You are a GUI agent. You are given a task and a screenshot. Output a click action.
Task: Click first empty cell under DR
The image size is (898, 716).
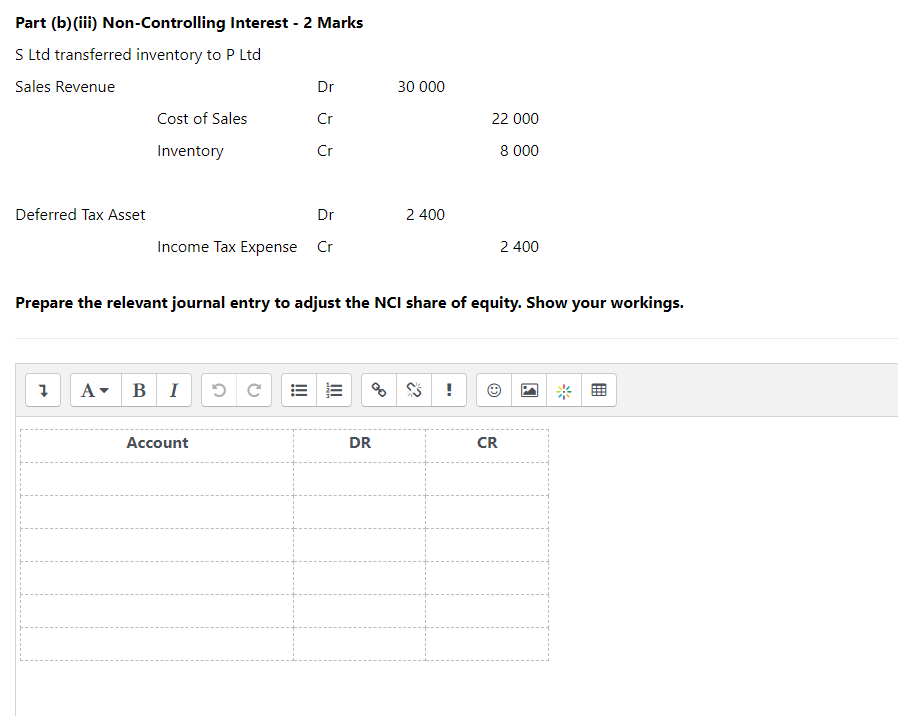(x=360, y=479)
